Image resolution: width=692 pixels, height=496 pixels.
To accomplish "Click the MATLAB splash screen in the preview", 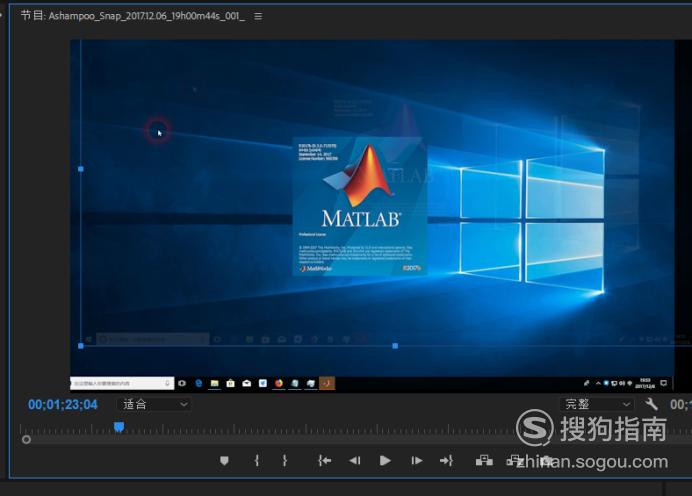I will [360, 207].
